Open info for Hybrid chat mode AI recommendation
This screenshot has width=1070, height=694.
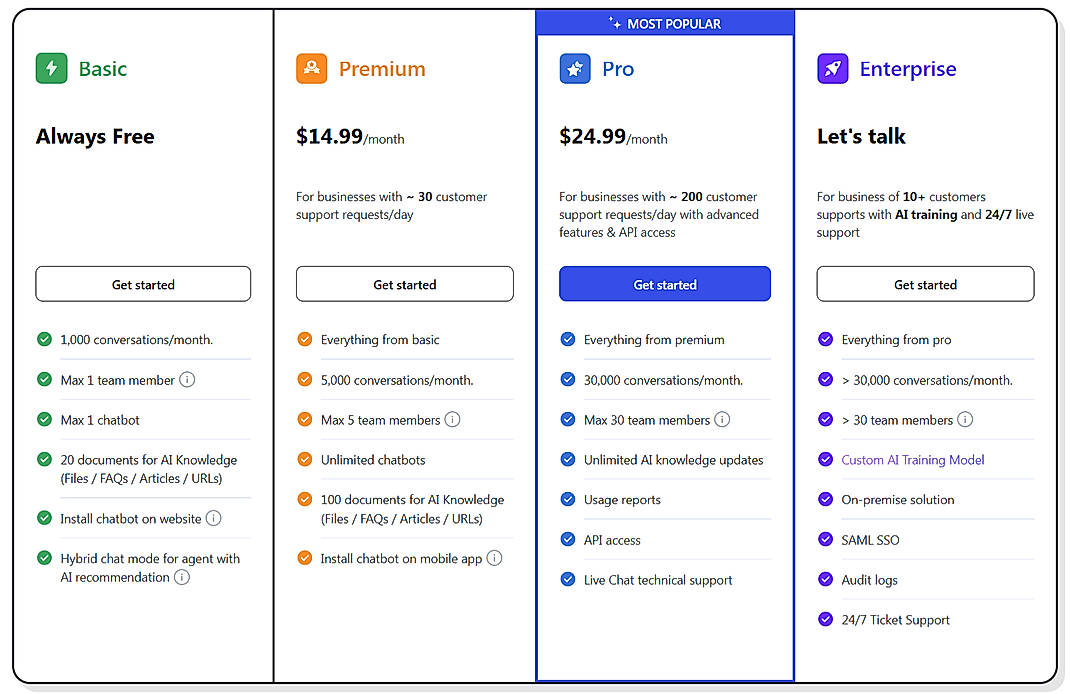[183, 577]
